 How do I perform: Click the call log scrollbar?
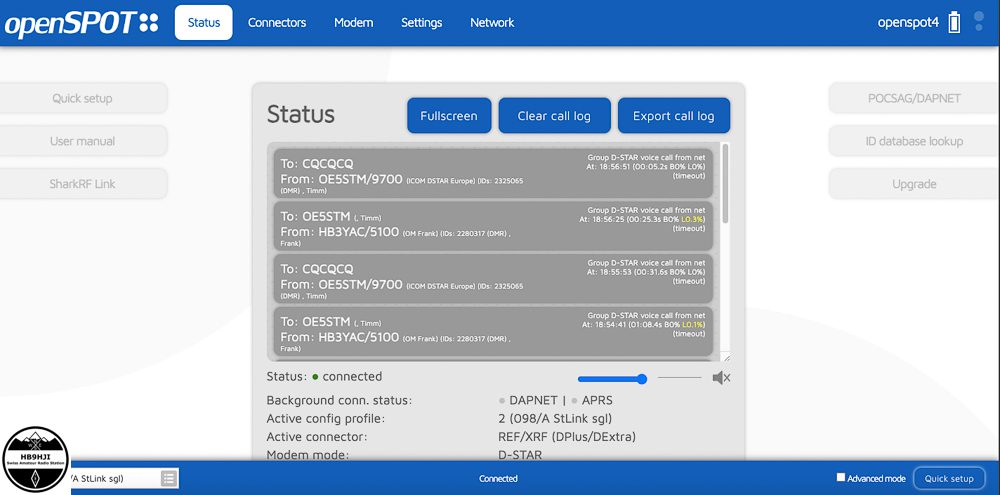(725, 184)
